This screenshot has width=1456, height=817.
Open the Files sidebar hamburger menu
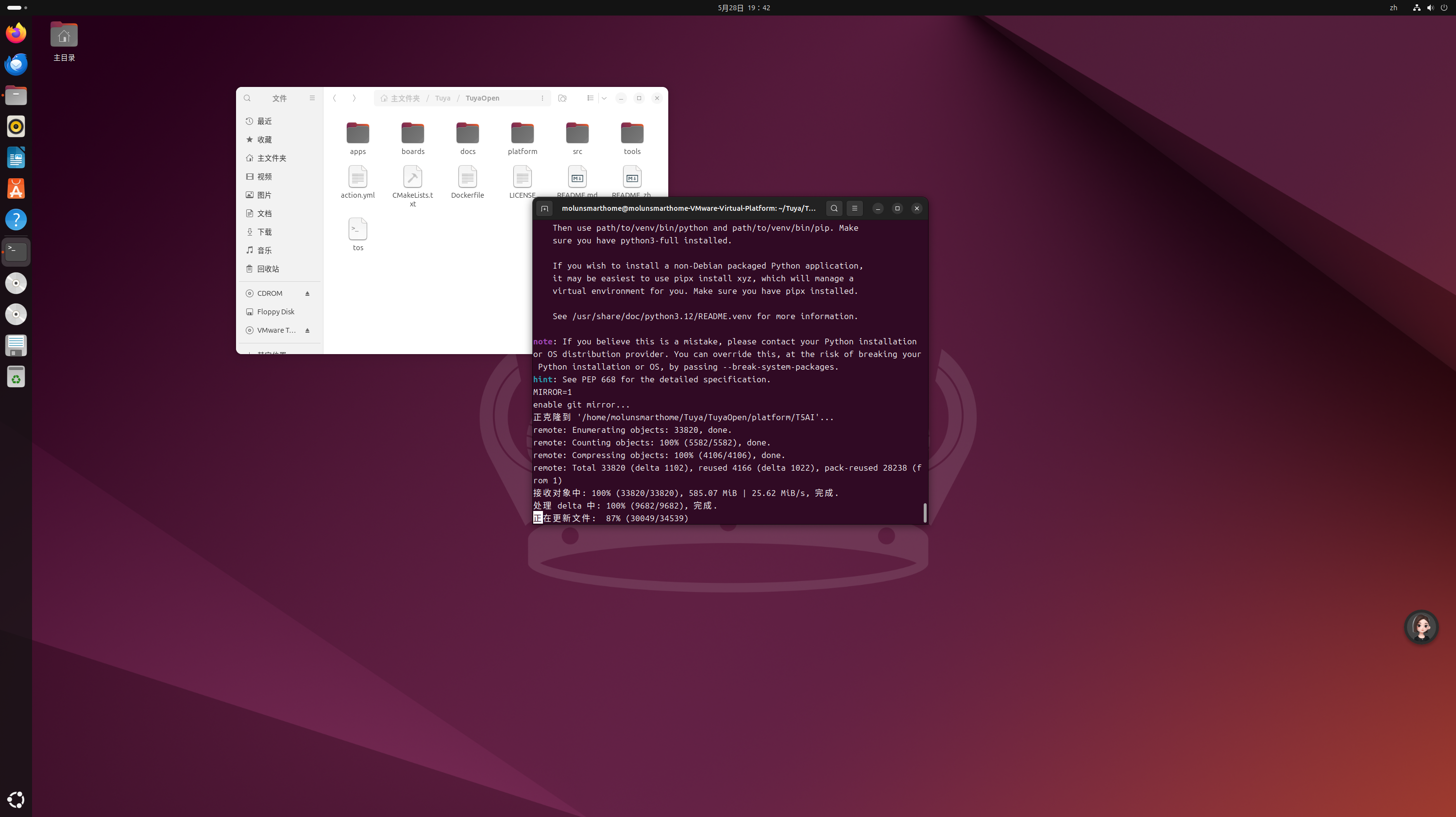pos(312,99)
